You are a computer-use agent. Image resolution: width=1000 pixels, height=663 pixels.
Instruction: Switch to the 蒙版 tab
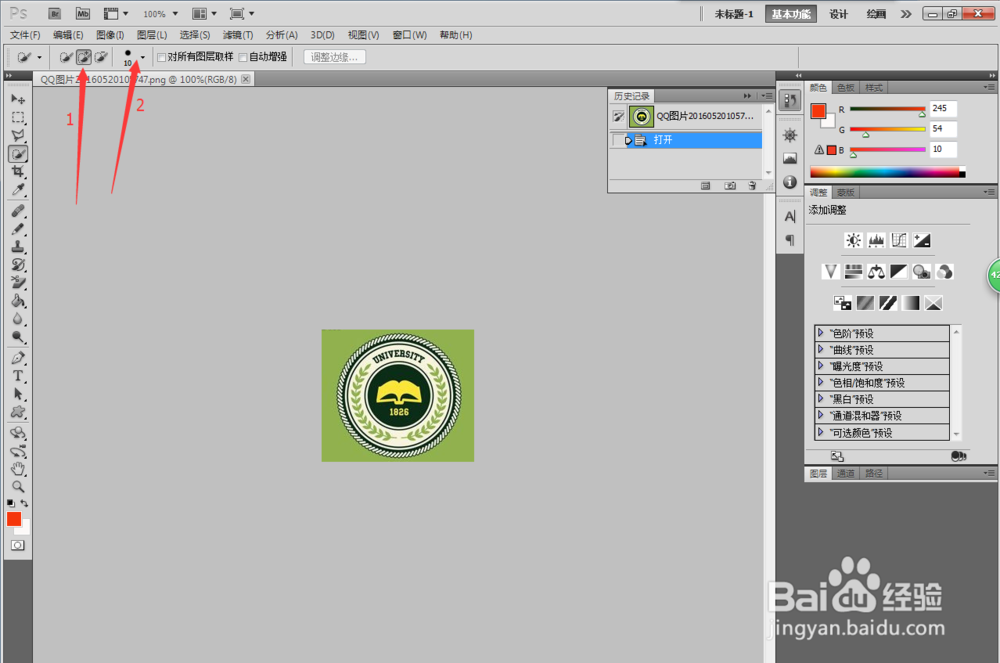coord(846,193)
